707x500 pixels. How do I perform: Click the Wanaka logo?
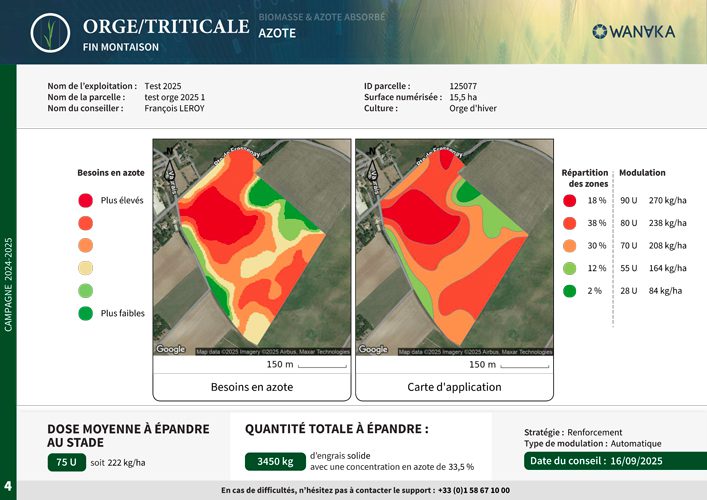click(633, 32)
